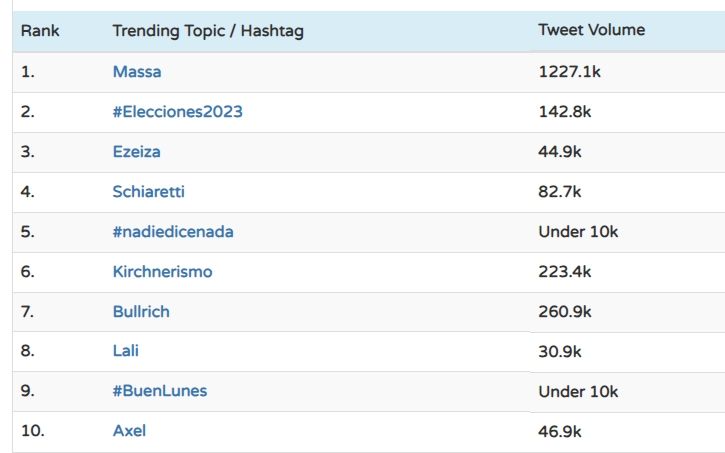Select the 223.4k volume cell for Kirchnerismo

565,272
